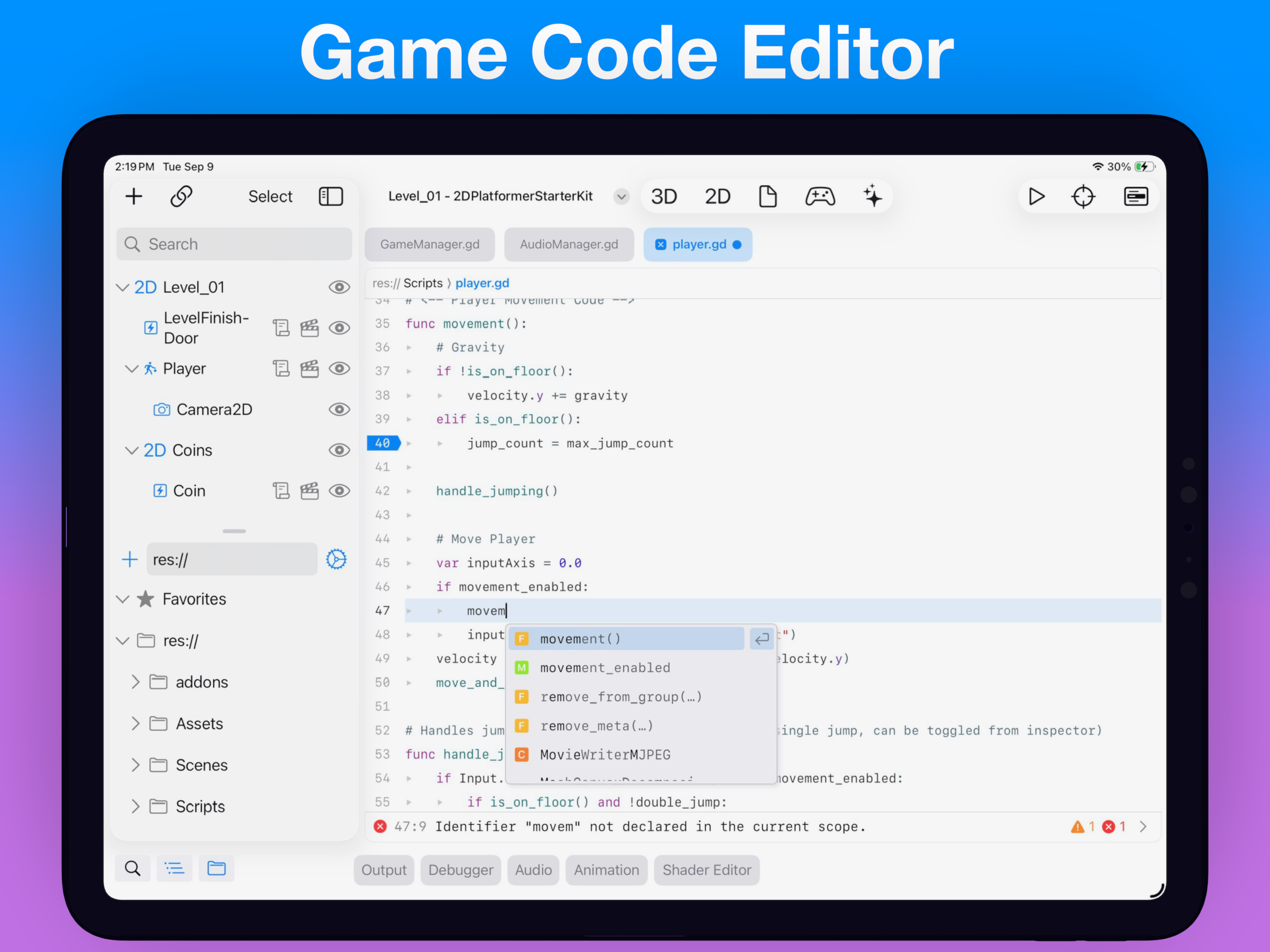The height and width of the screenshot is (952, 1270).
Task: Expand the Assets folder
Action: [135, 723]
